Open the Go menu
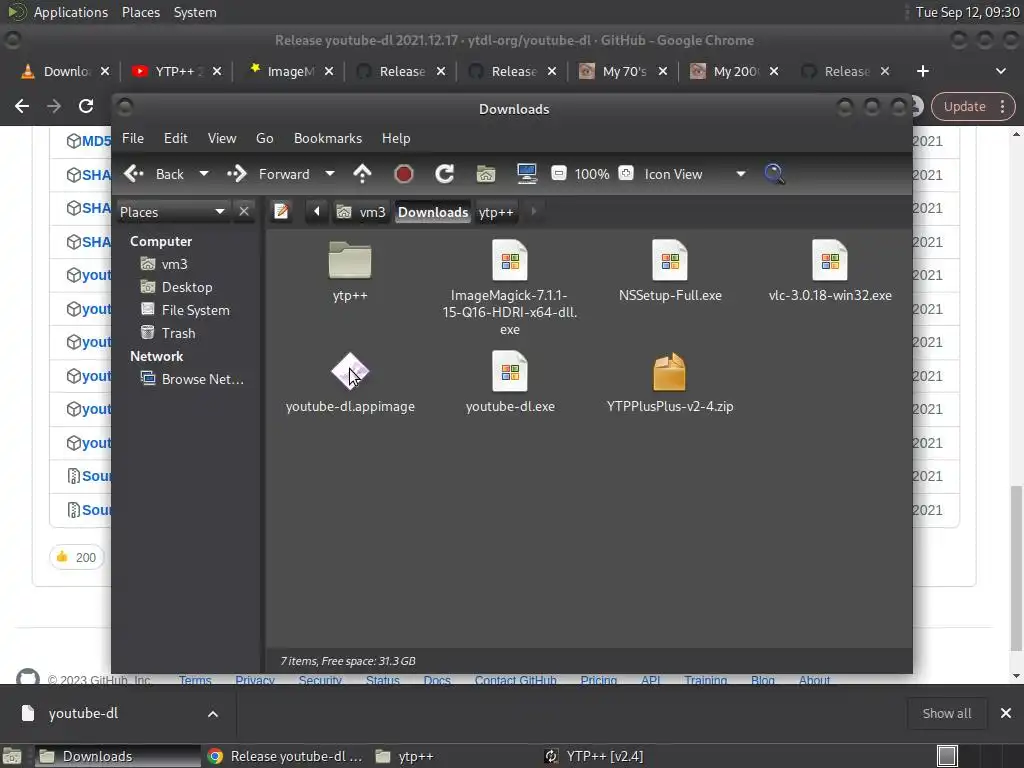The height and width of the screenshot is (768, 1024). (264, 138)
